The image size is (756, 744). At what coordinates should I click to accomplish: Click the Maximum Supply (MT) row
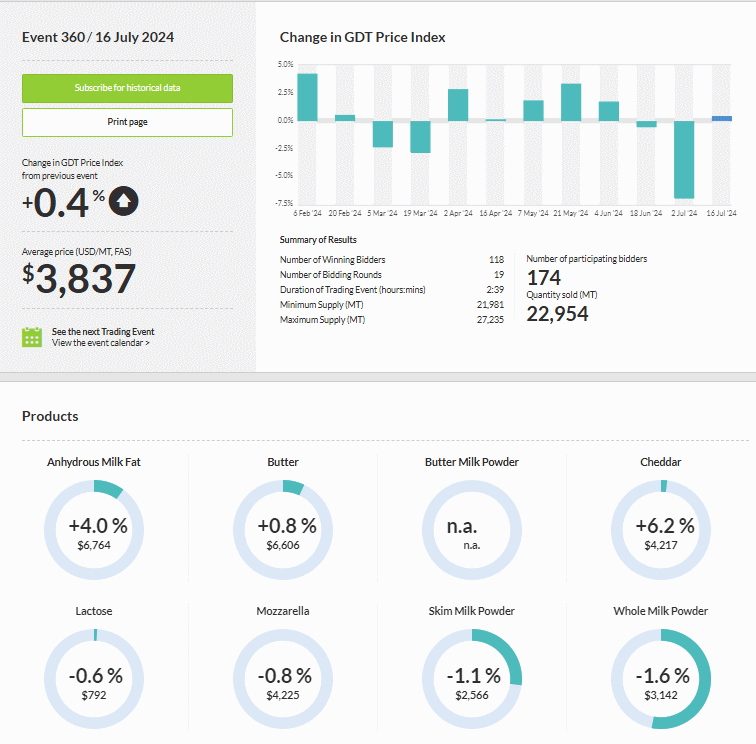tap(392, 320)
